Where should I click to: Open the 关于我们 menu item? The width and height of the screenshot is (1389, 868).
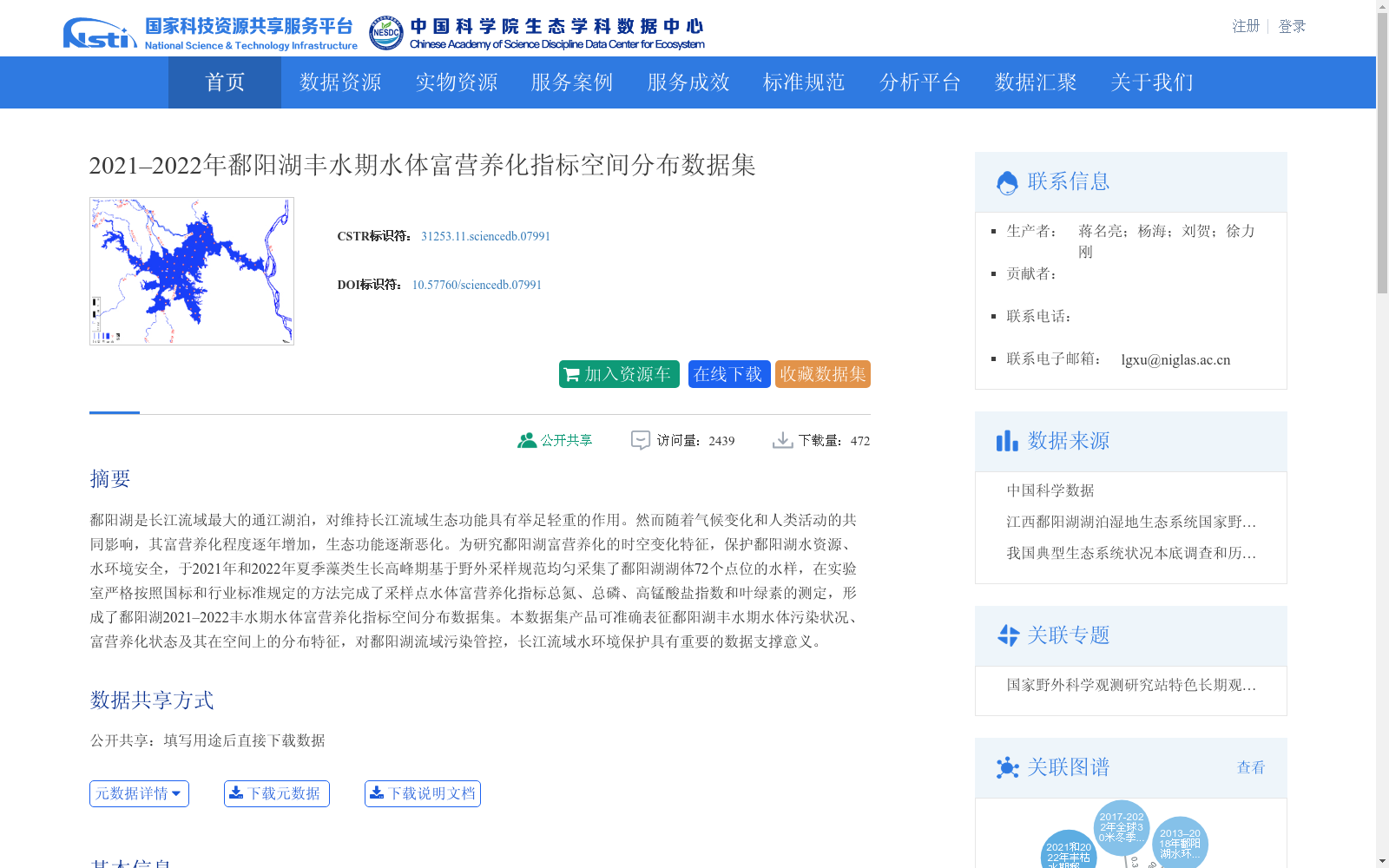pos(1152,82)
